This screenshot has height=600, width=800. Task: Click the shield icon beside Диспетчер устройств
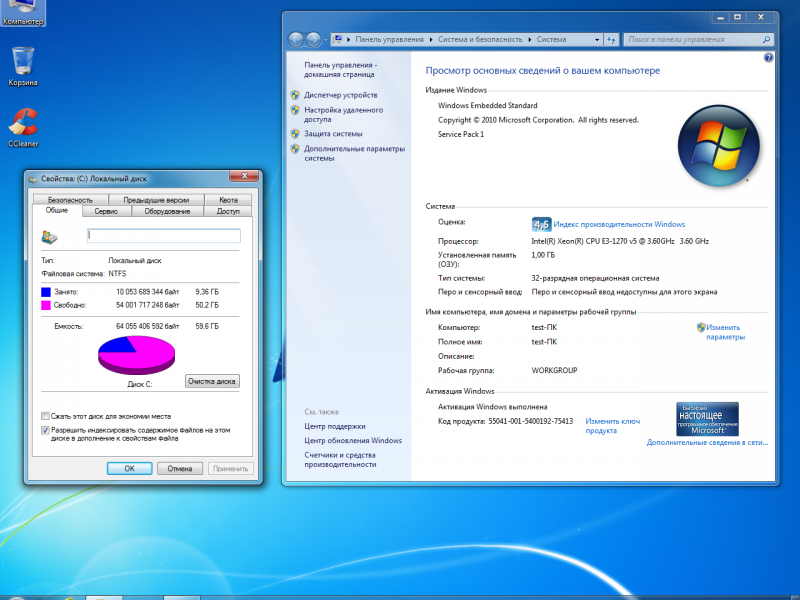[295, 95]
